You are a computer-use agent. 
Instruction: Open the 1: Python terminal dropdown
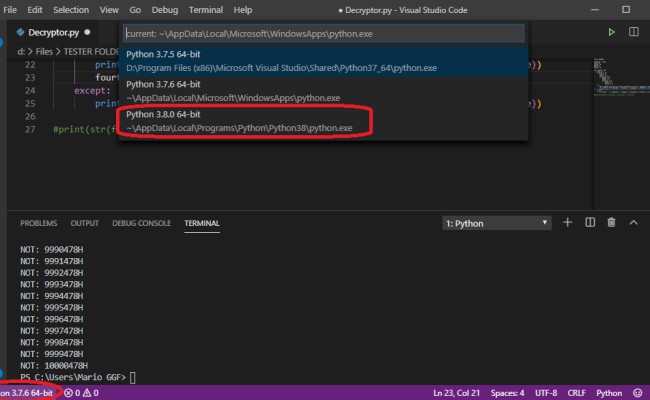pos(497,223)
